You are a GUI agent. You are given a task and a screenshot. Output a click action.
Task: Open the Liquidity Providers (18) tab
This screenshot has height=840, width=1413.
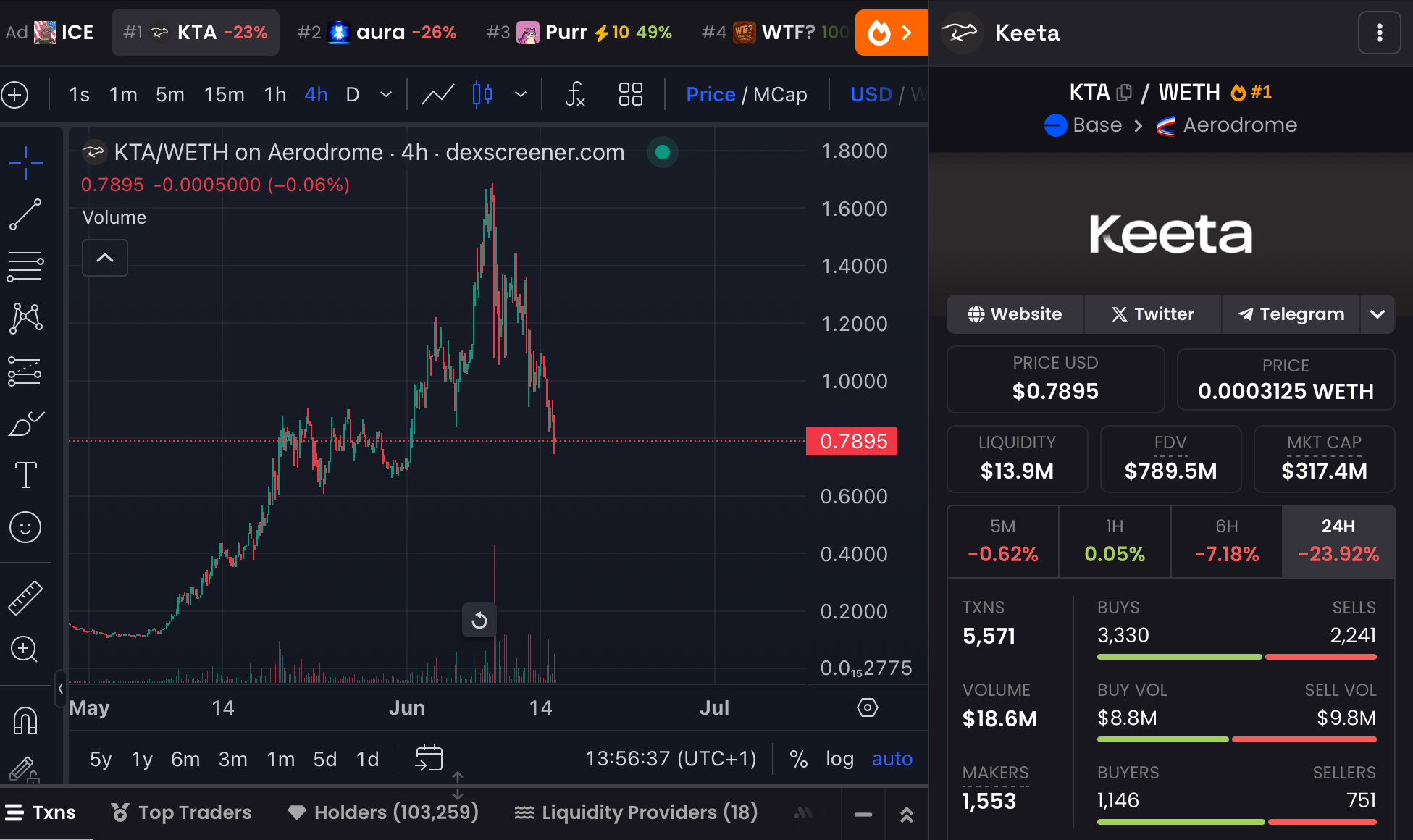(x=636, y=812)
